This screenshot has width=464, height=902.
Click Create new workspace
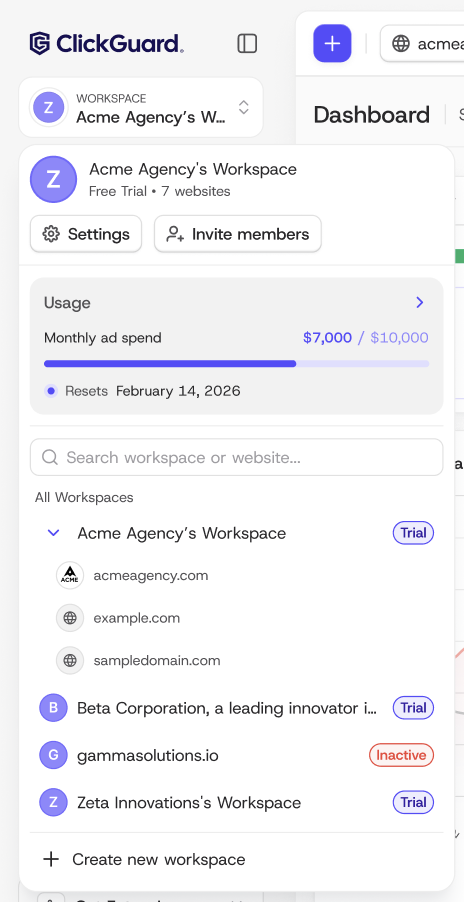point(159,859)
